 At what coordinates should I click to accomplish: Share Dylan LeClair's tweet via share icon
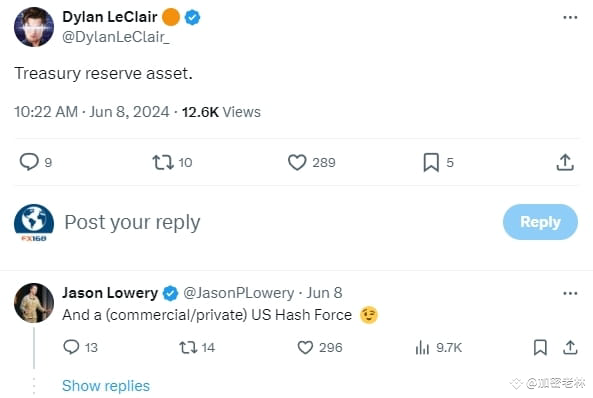[565, 162]
